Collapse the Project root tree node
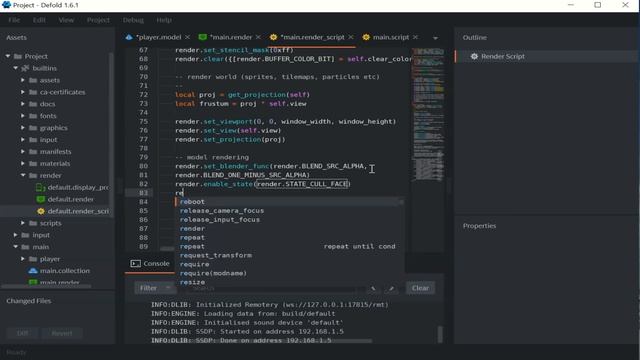Screen dimensions: 640x360 (8, 56)
